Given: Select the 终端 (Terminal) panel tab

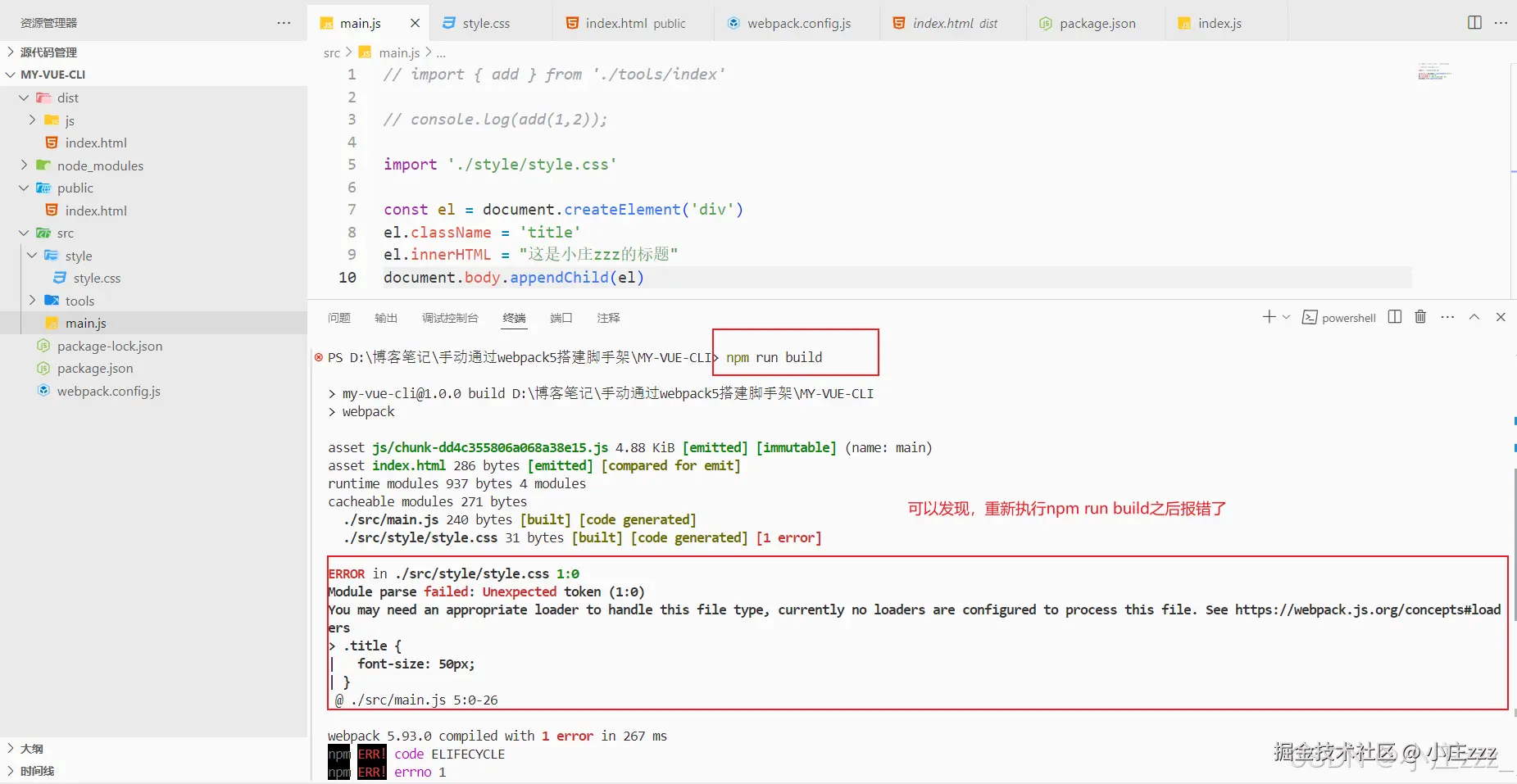Looking at the screenshot, I should (514, 318).
